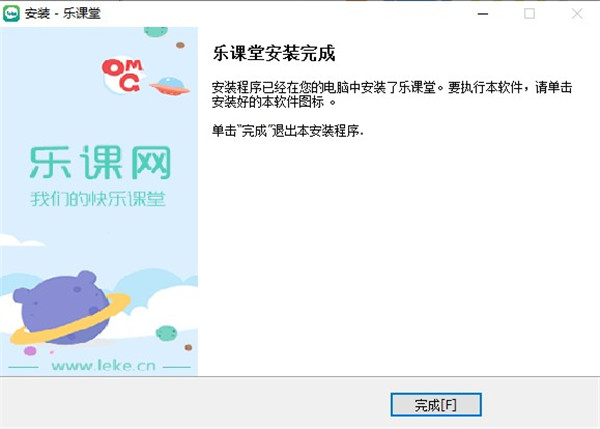The height and width of the screenshot is (429, 600).
Task: Click the 我们的快乐课堂 slogan text
Action: (98, 199)
